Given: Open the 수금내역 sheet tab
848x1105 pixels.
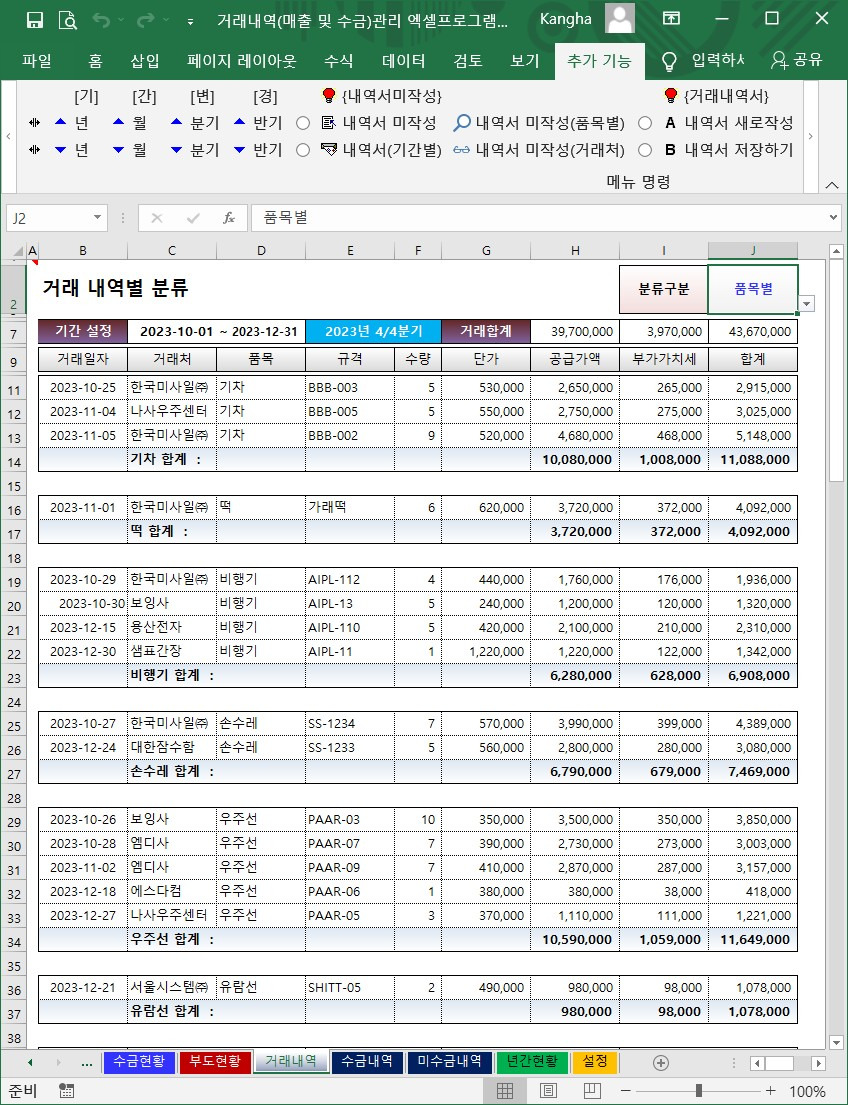Looking at the screenshot, I should tap(367, 1061).
